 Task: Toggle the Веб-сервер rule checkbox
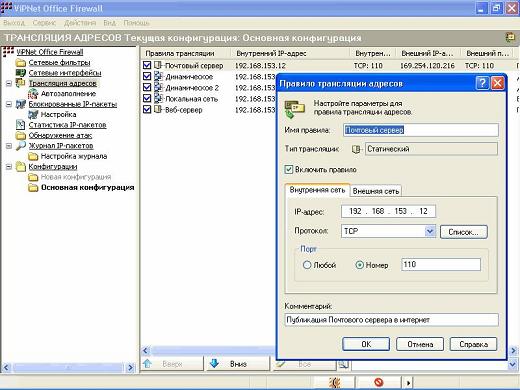click(x=147, y=109)
